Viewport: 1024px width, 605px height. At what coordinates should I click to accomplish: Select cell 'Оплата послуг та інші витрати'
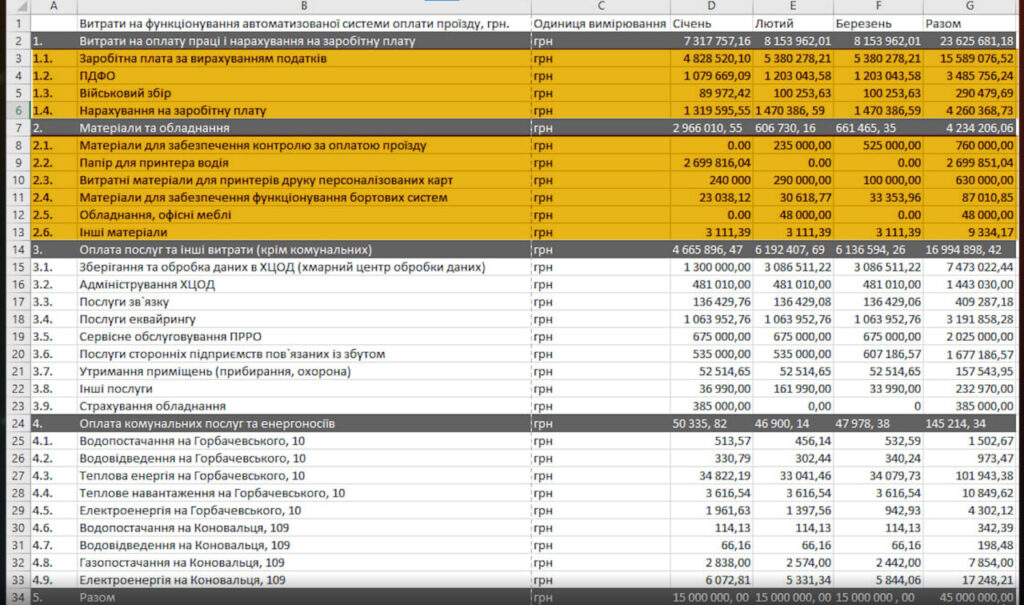point(304,250)
